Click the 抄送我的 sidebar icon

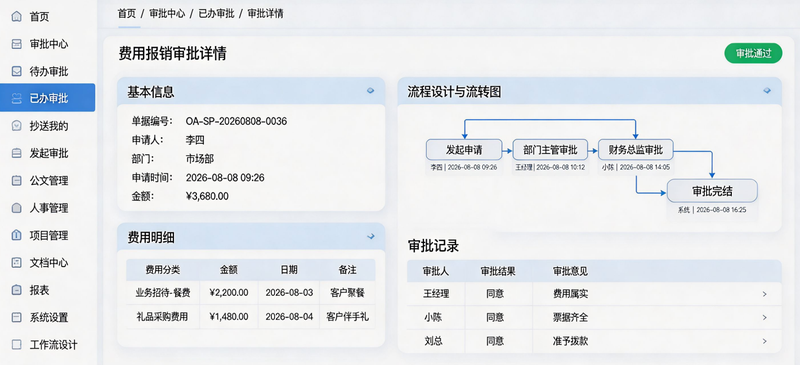16,126
